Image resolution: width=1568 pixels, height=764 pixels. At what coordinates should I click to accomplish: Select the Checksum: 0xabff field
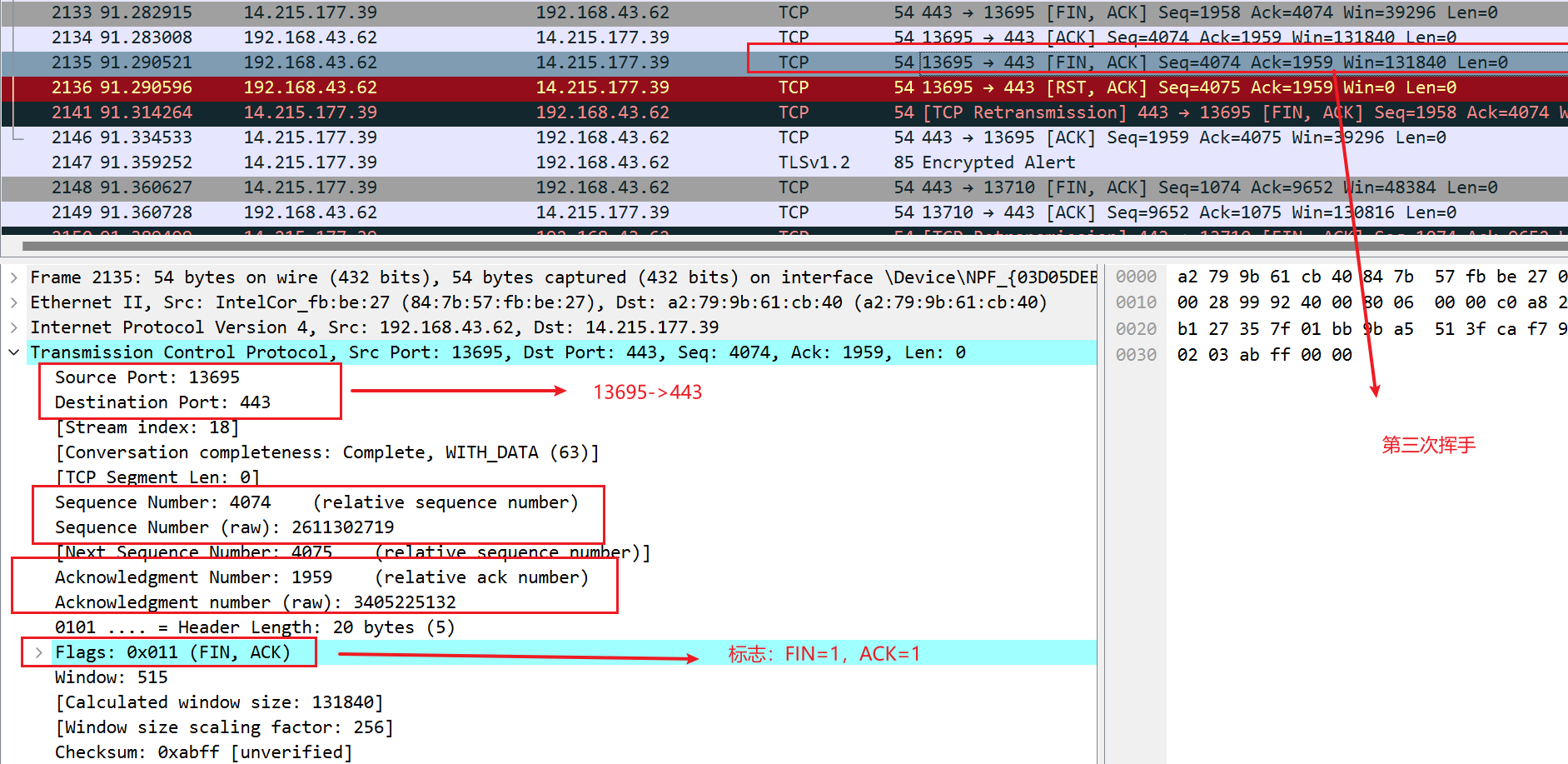pos(204,752)
